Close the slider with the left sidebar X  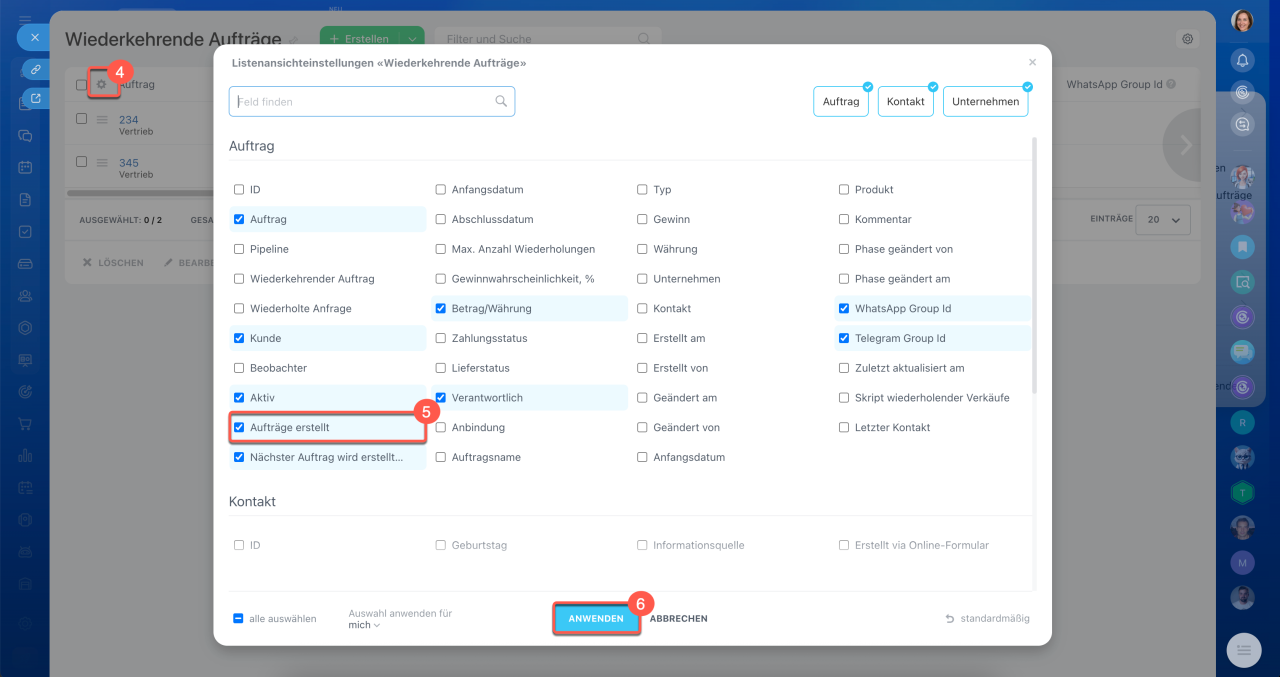point(34,37)
